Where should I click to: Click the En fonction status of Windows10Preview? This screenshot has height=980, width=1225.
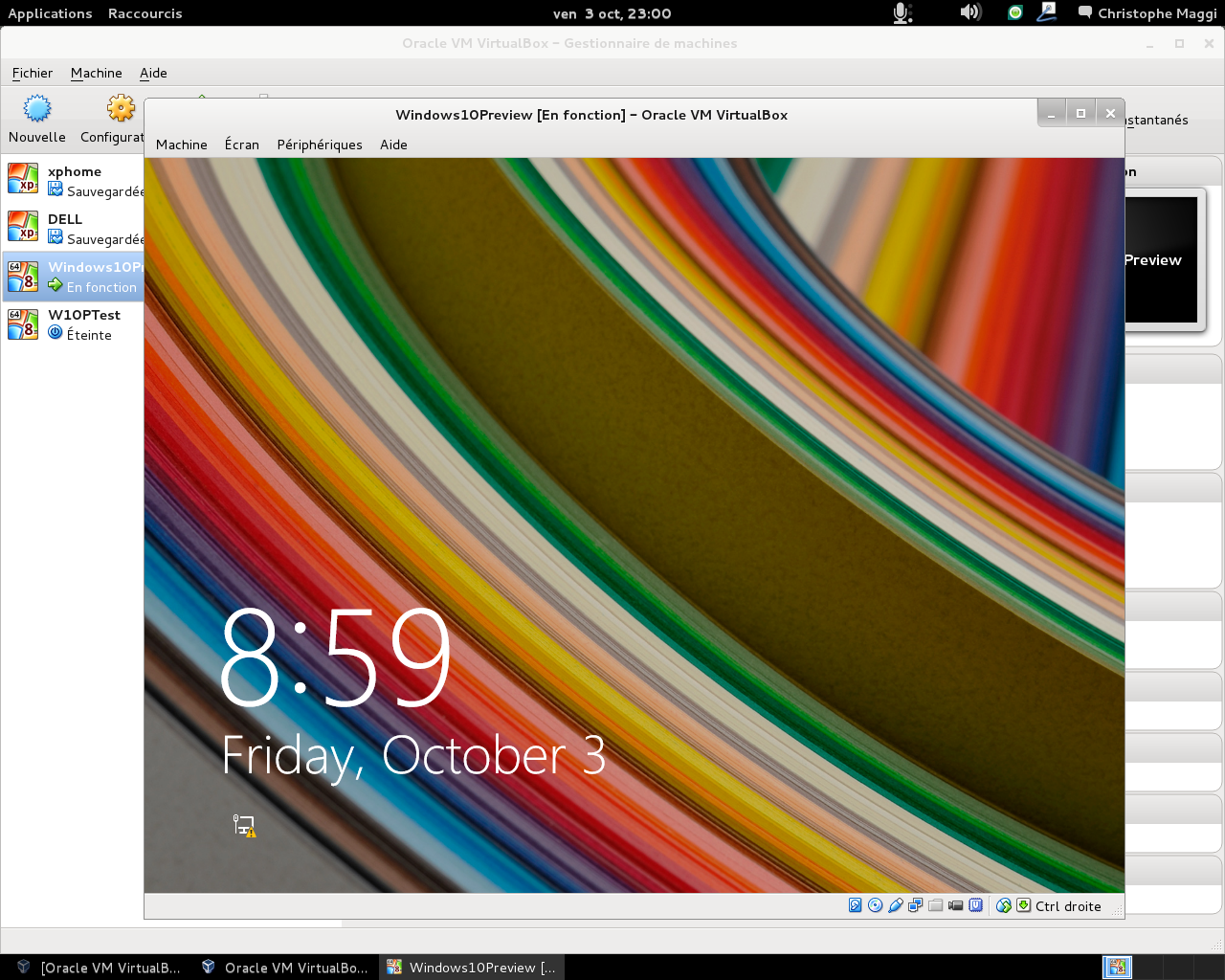pyautogui.click(x=101, y=287)
